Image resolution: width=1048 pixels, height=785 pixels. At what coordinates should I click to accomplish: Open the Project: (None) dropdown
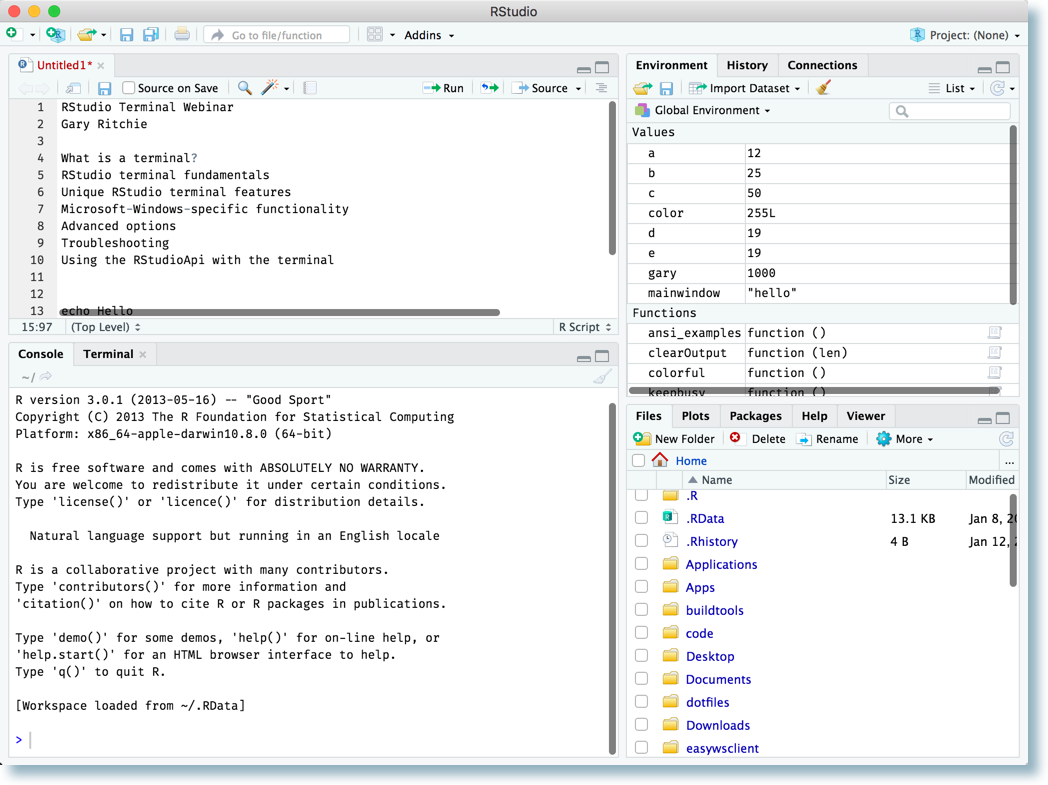[965, 35]
